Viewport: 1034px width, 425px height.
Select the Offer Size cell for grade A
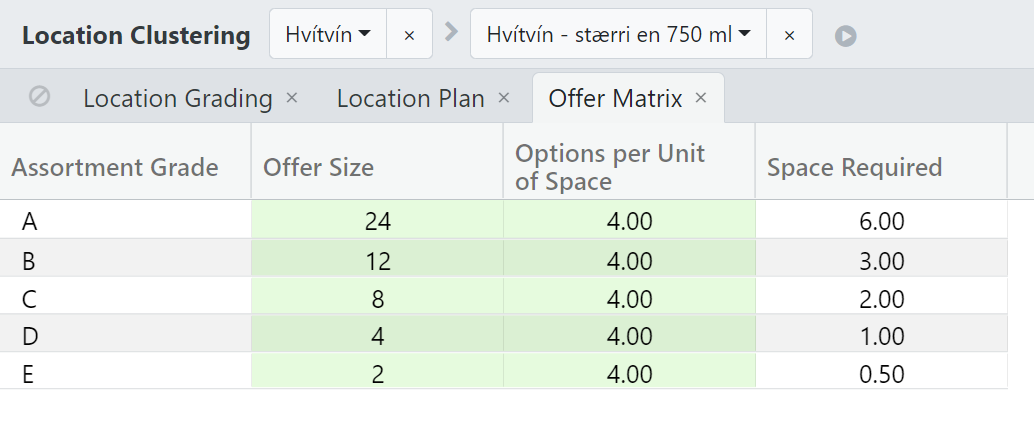click(377, 222)
